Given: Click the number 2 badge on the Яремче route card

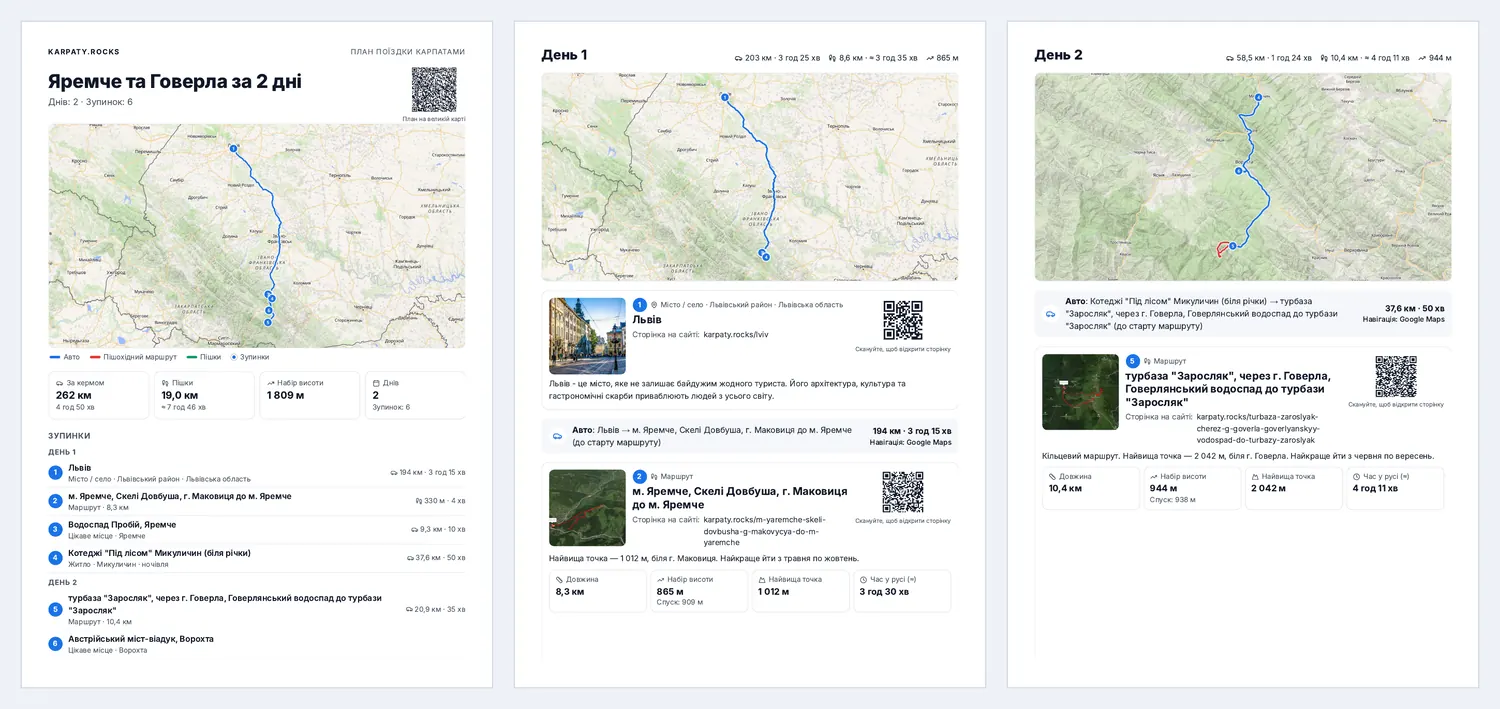Looking at the screenshot, I should [x=640, y=476].
